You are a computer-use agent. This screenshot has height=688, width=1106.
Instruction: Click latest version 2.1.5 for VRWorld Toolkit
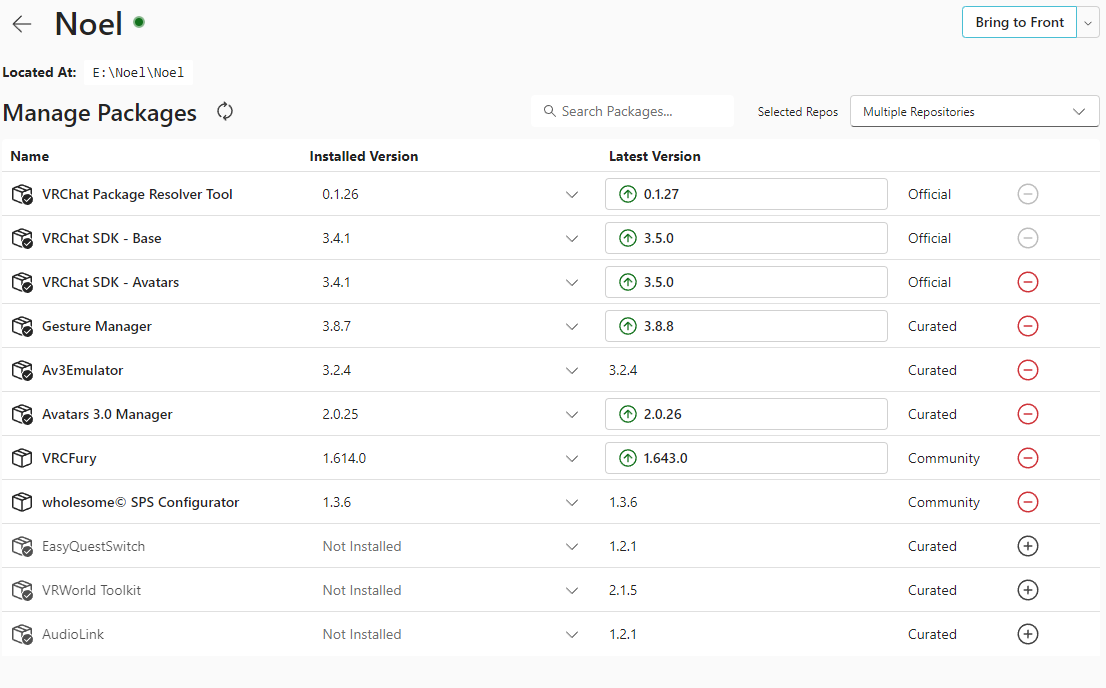pyautogui.click(x=623, y=591)
